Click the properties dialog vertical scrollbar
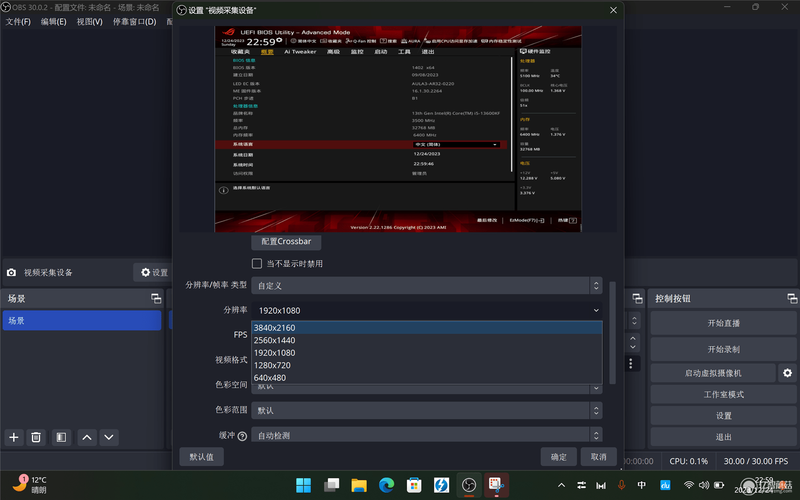 coord(612,333)
